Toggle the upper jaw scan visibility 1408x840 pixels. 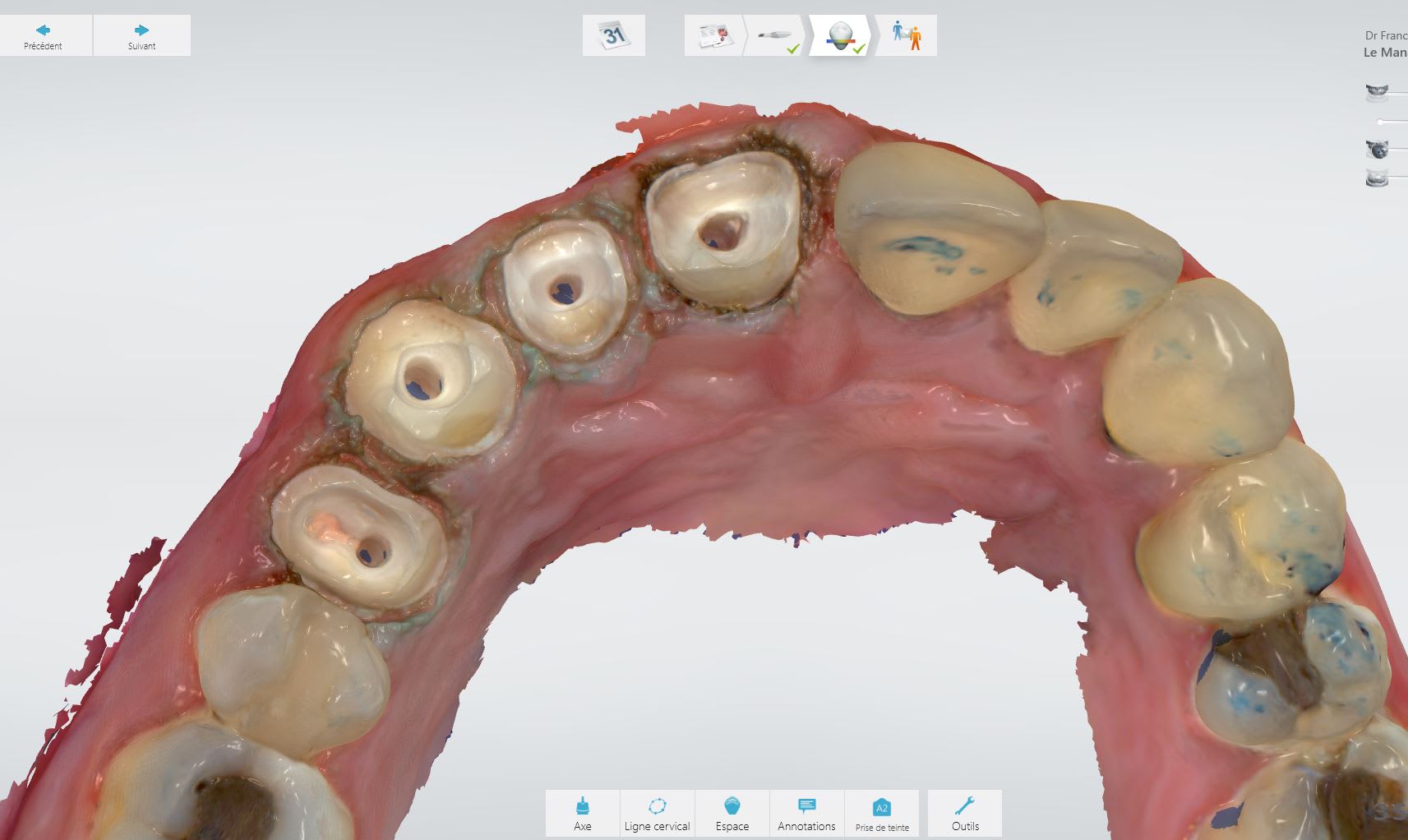pyautogui.click(x=1377, y=92)
